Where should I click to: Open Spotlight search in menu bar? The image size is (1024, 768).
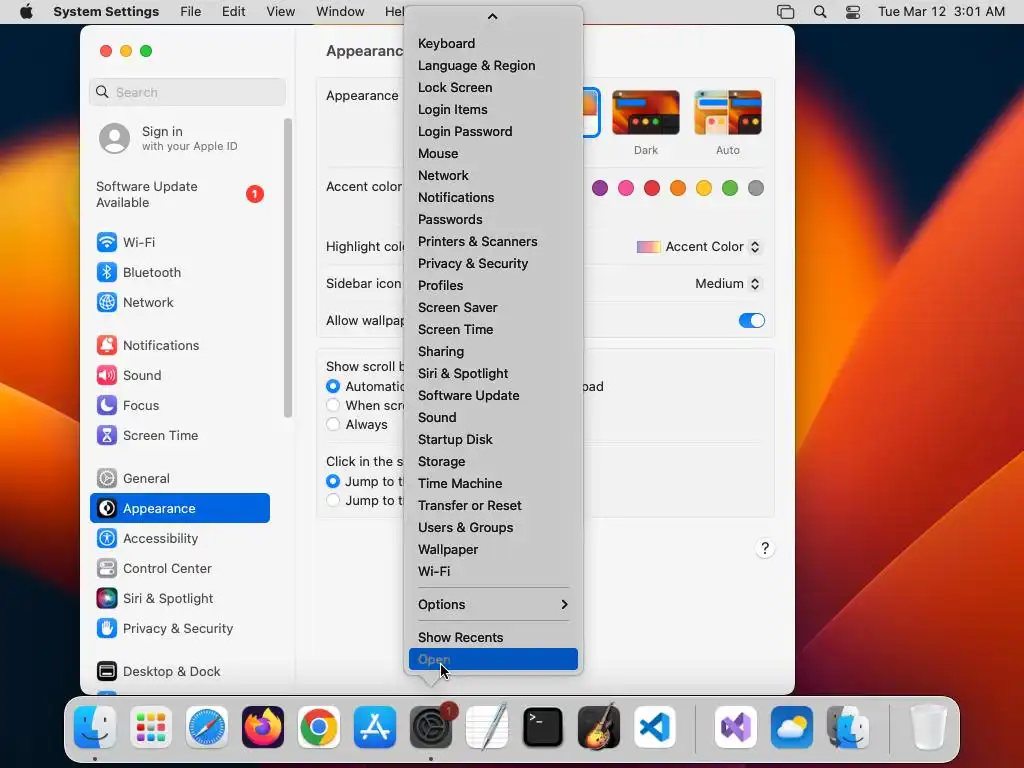pyautogui.click(x=820, y=12)
